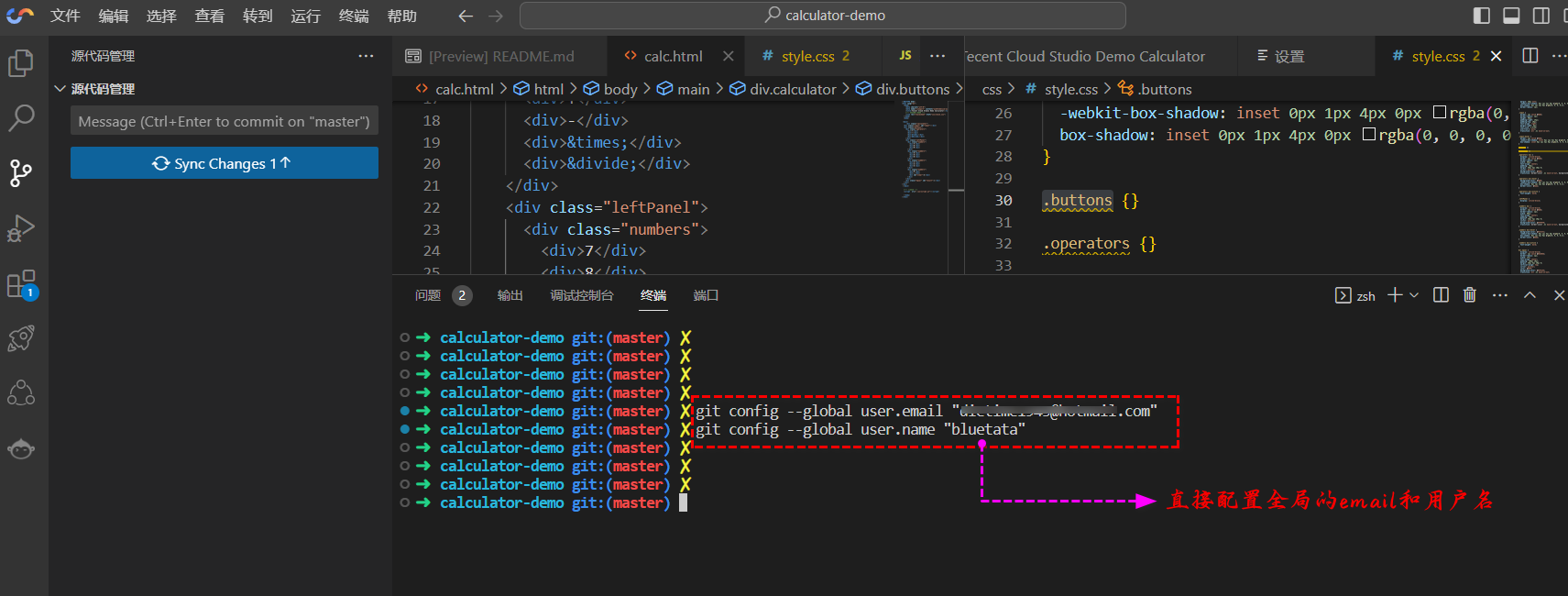Split the right editor group
The width and height of the screenshot is (1568, 596).
point(1530,56)
